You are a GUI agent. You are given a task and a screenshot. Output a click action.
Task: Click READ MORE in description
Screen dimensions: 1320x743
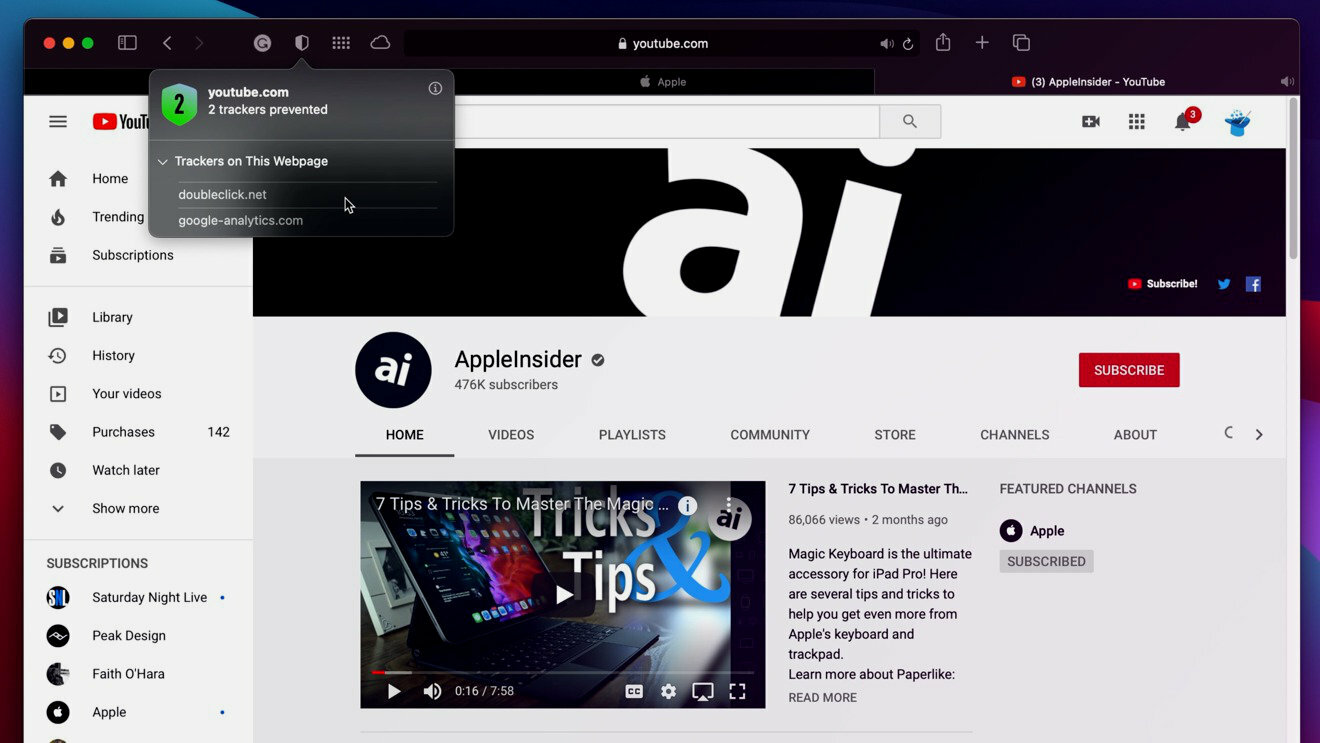click(x=822, y=698)
